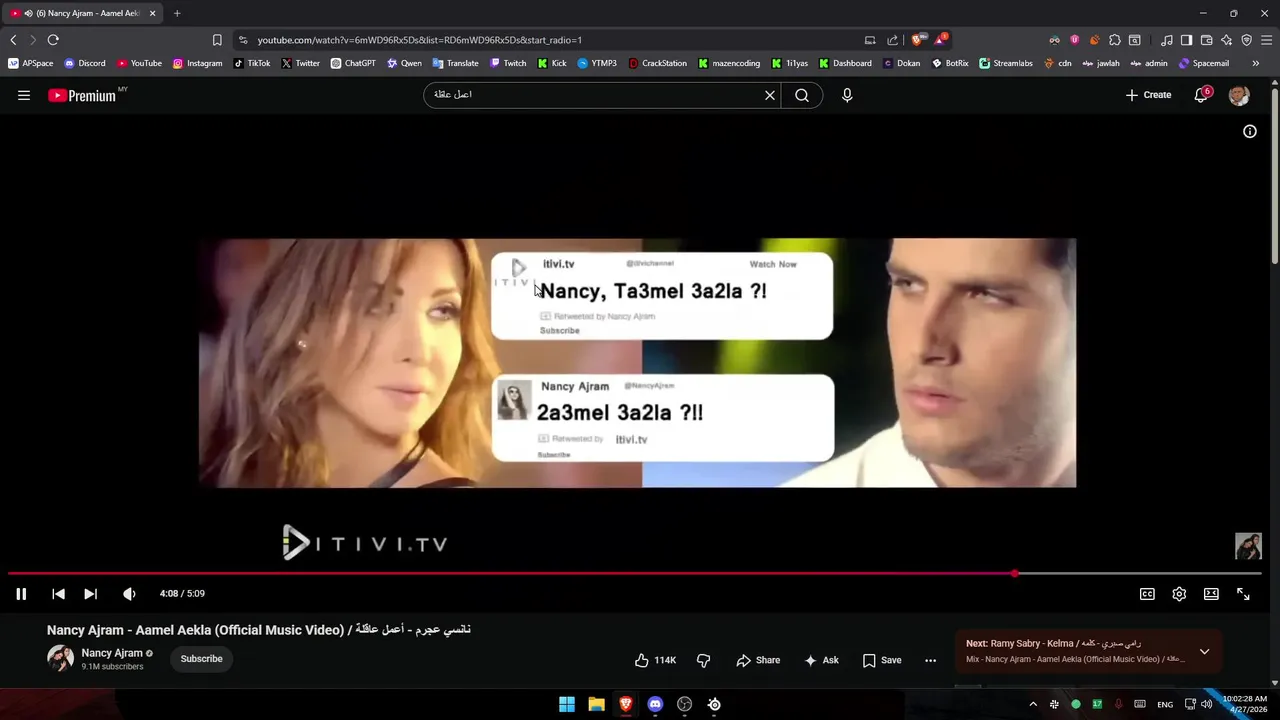Open a new browser tab

tap(177, 13)
